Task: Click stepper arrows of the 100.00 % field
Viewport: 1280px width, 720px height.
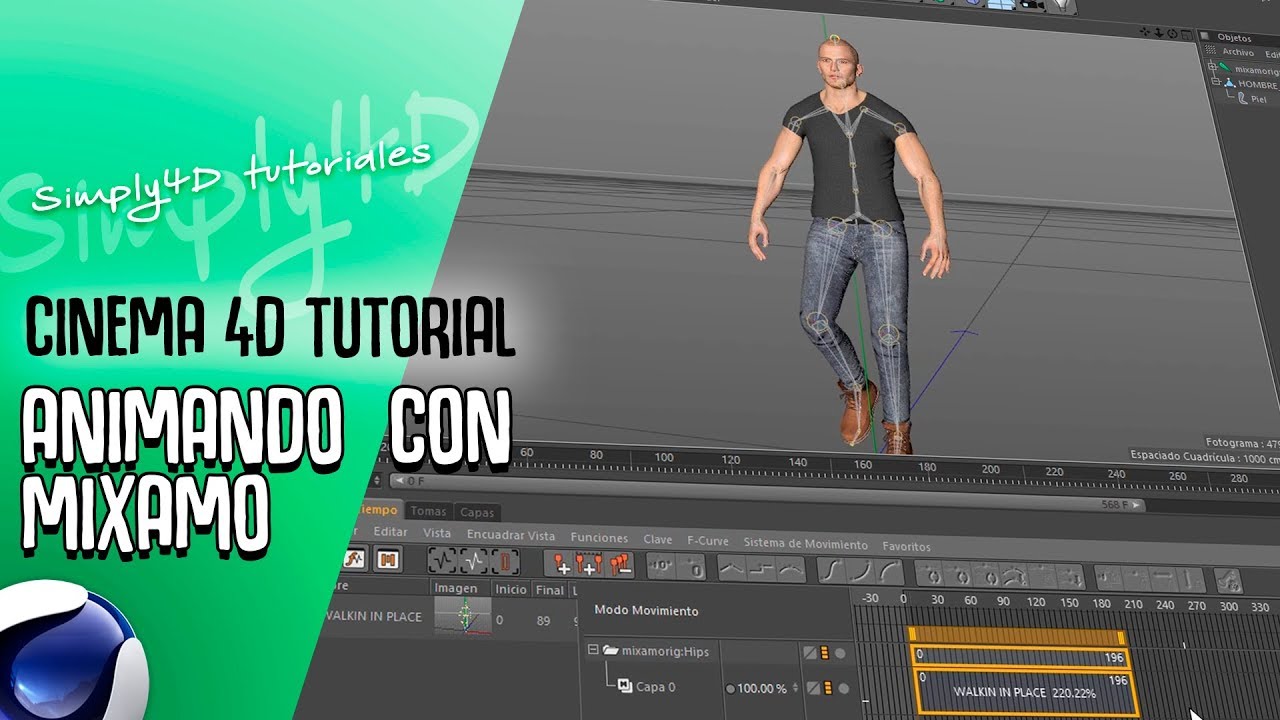Action: (x=793, y=689)
